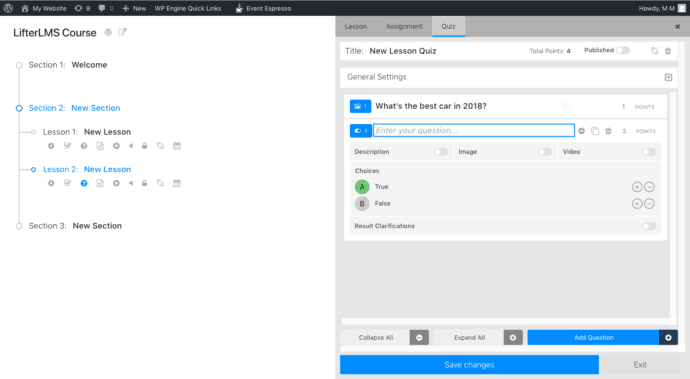
Task: Open Lesson 1 quiz question-mark icon
Action: click(84, 146)
